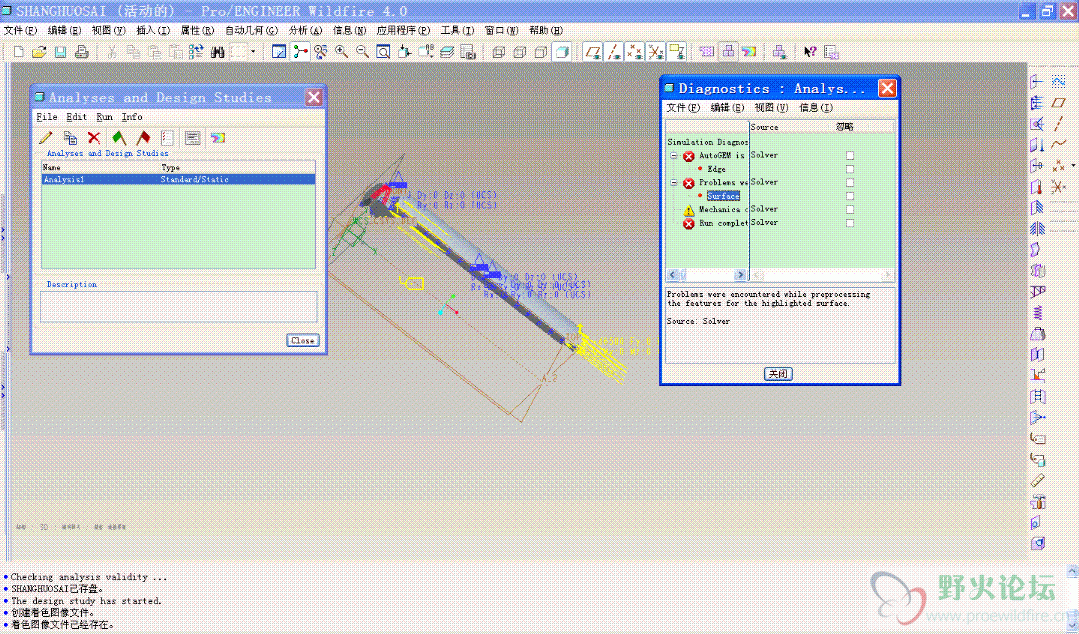Zoom in with the magnifier plus icon

pyautogui.click(x=341, y=52)
